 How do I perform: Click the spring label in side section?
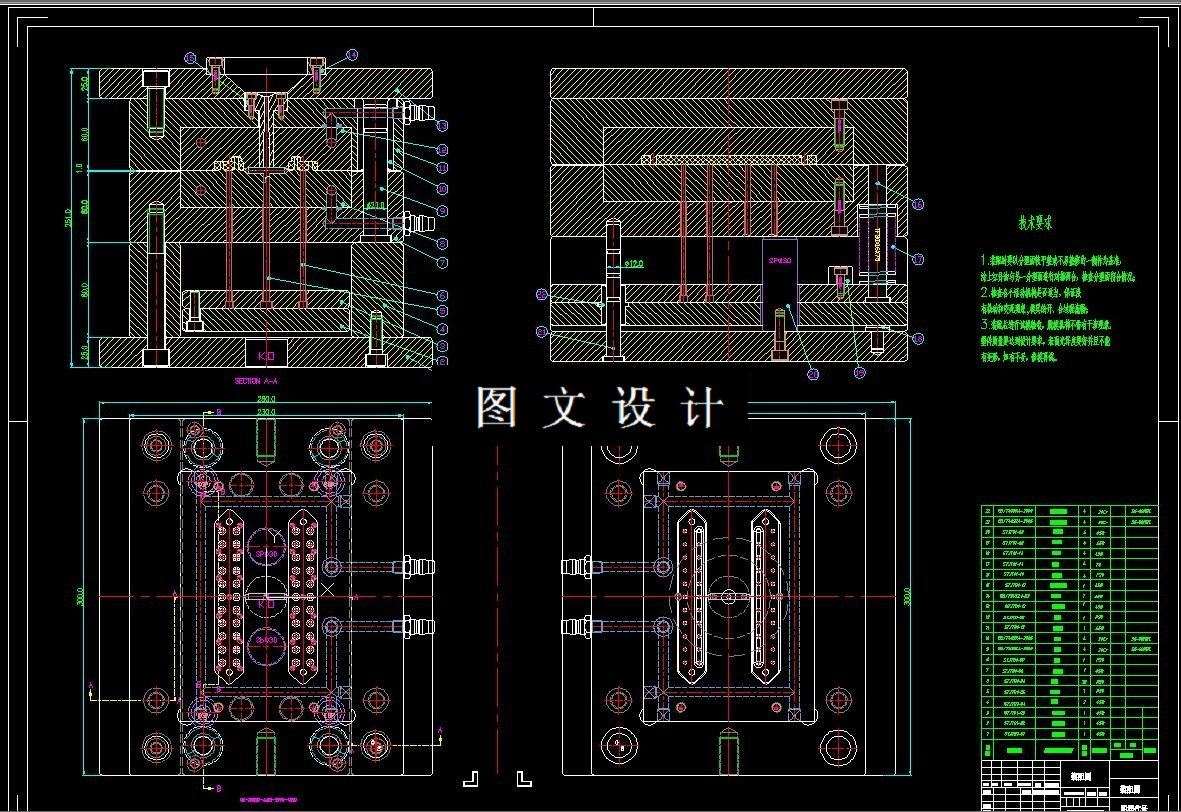pyautogui.click(x=877, y=243)
